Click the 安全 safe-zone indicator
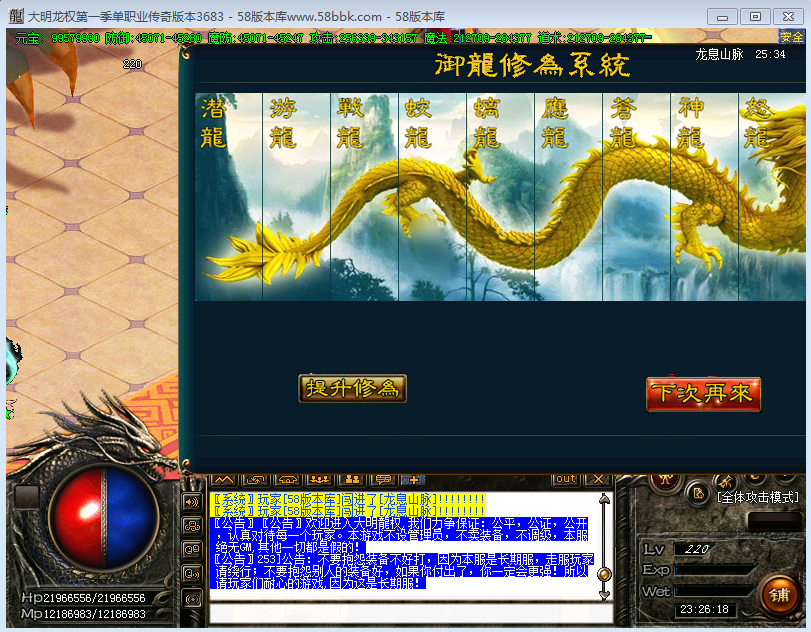Image resolution: width=811 pixels, height=632 pixels. 791,37
